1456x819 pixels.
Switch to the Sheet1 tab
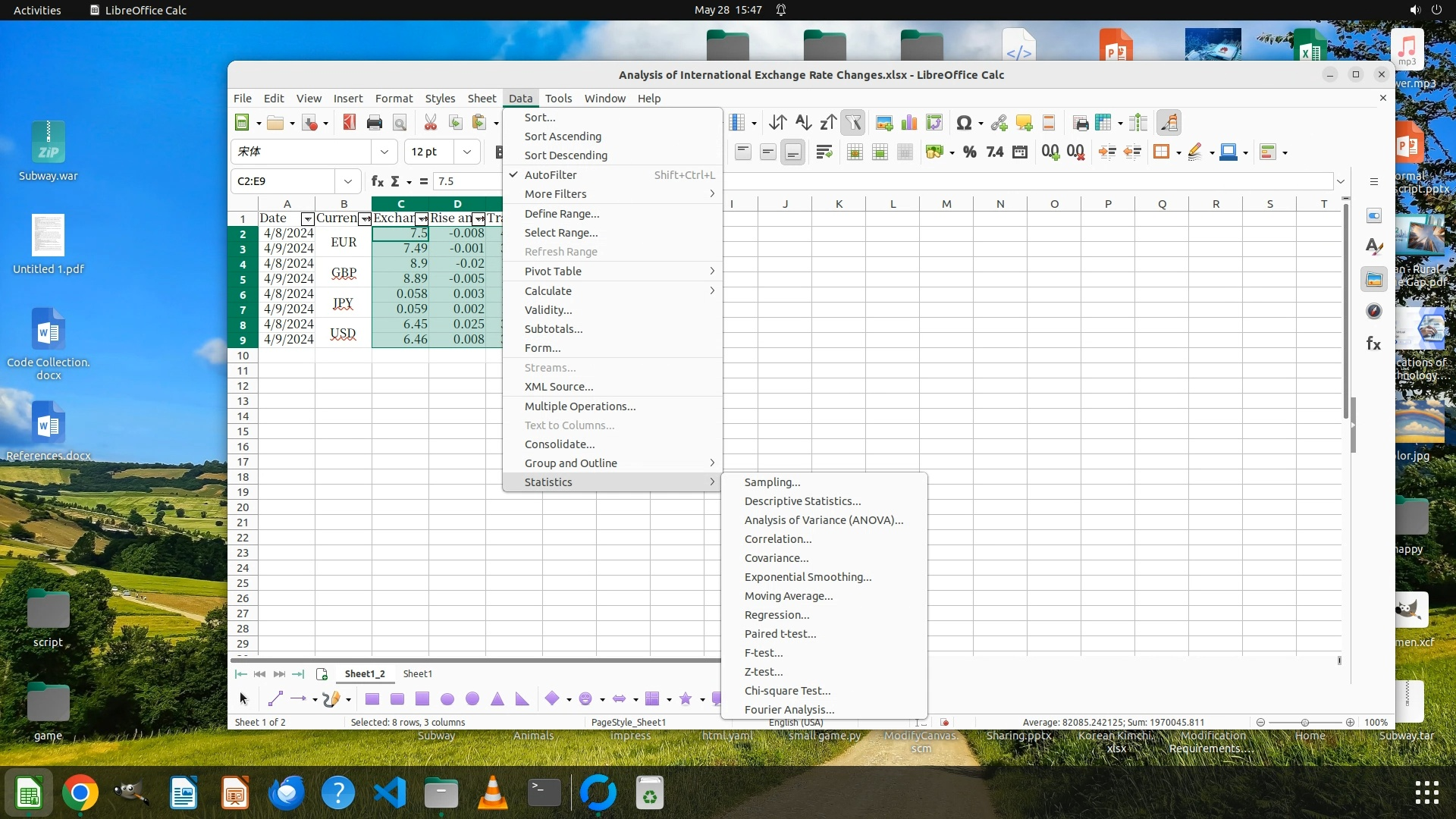click(417, 673)
